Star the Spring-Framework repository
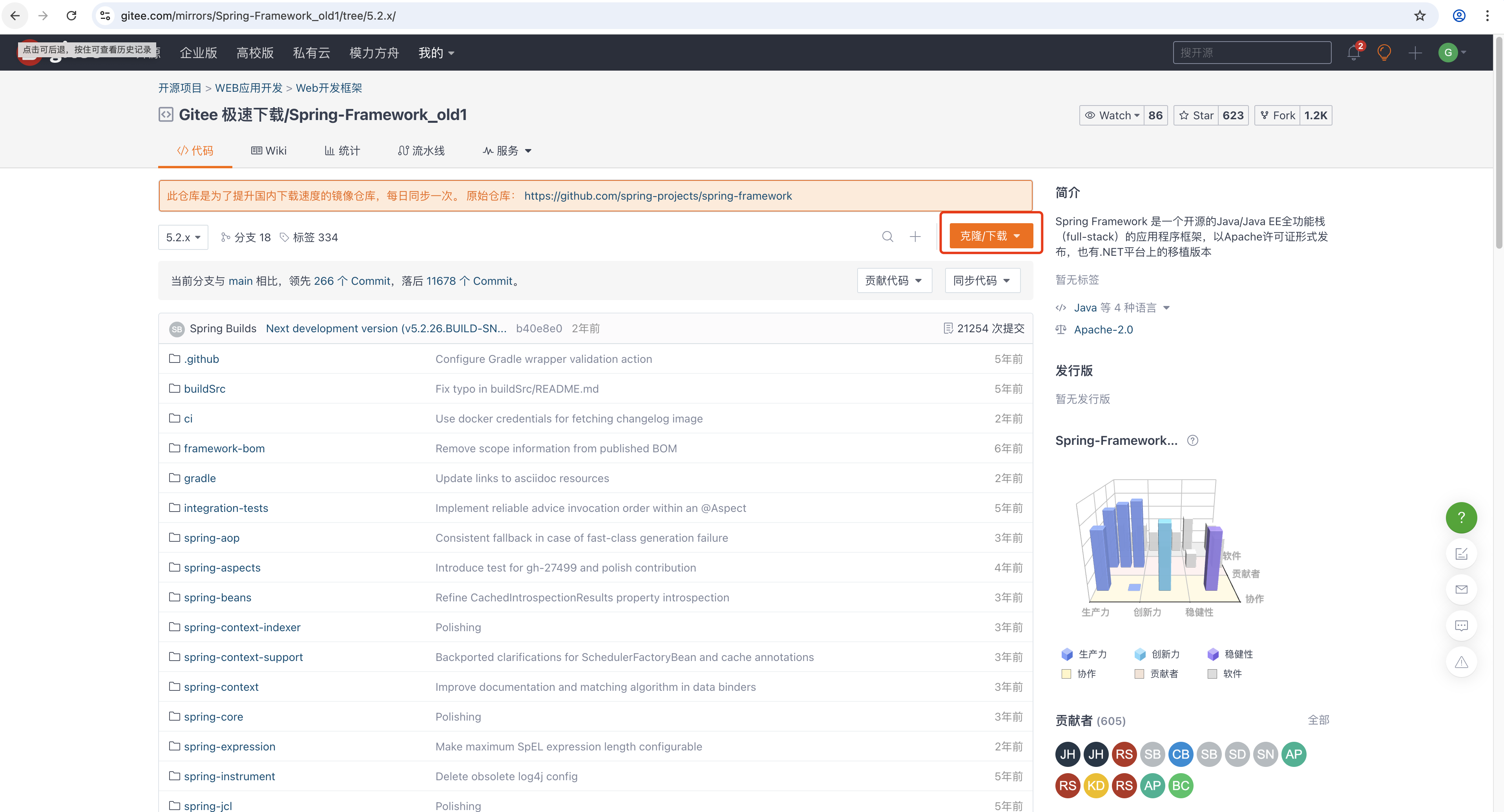The image size is (1504, 812). coord(1196,115)
